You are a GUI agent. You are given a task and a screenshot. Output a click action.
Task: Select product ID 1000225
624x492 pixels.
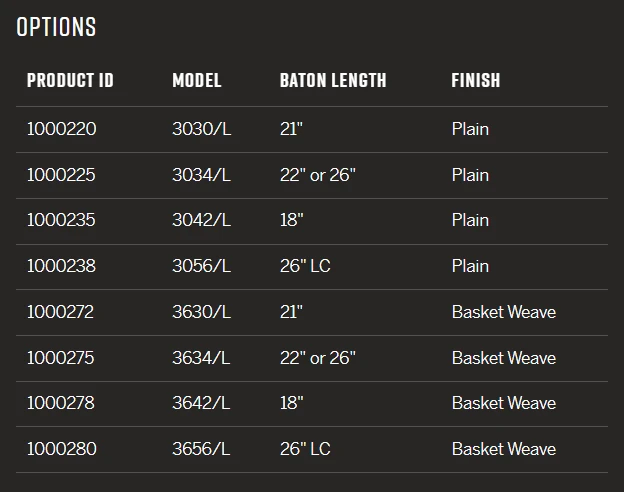62,175
